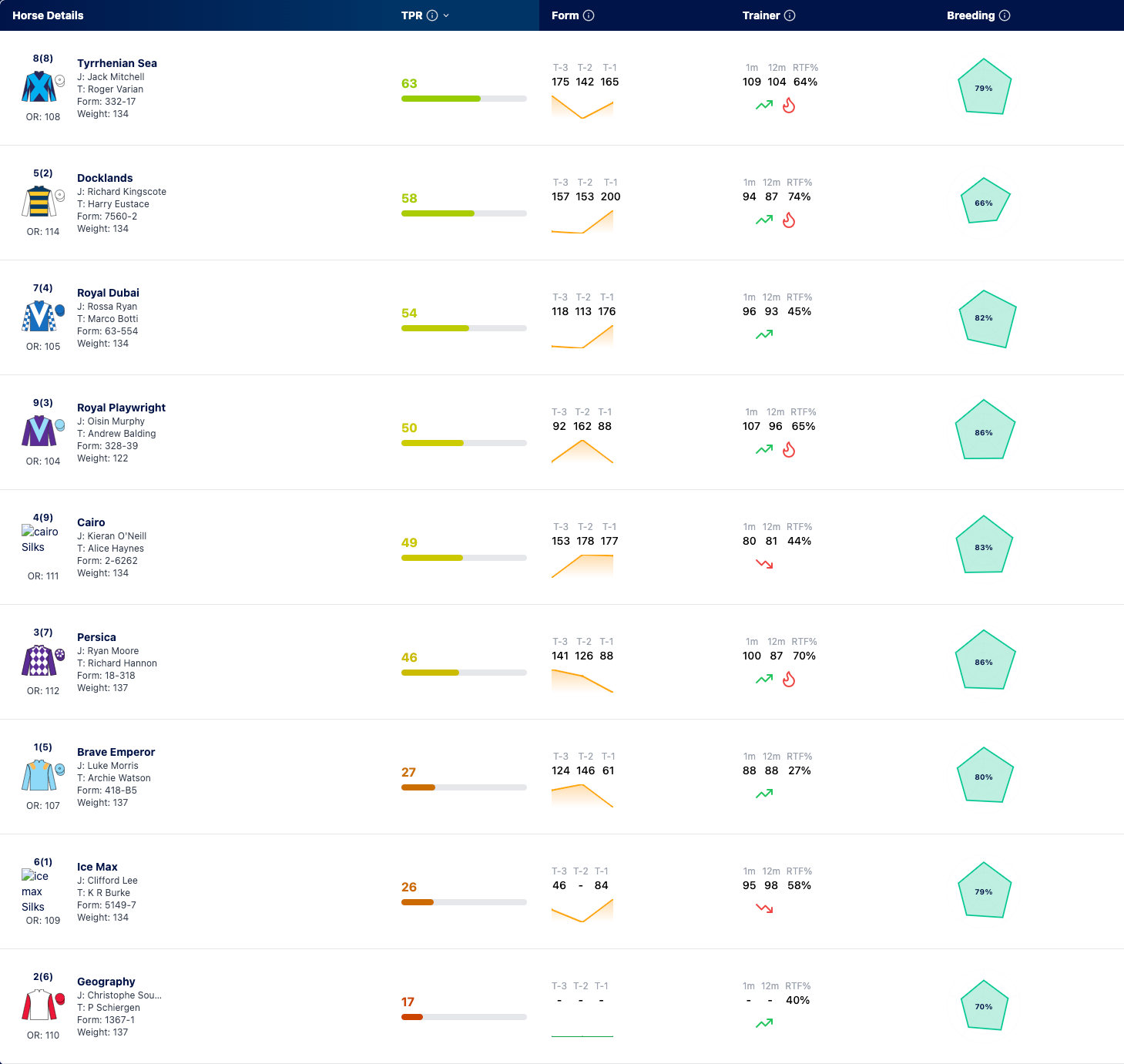Select the Horse Details column header
Image resolution: width=1124 pixels, height=1064 pixels.
48,15
